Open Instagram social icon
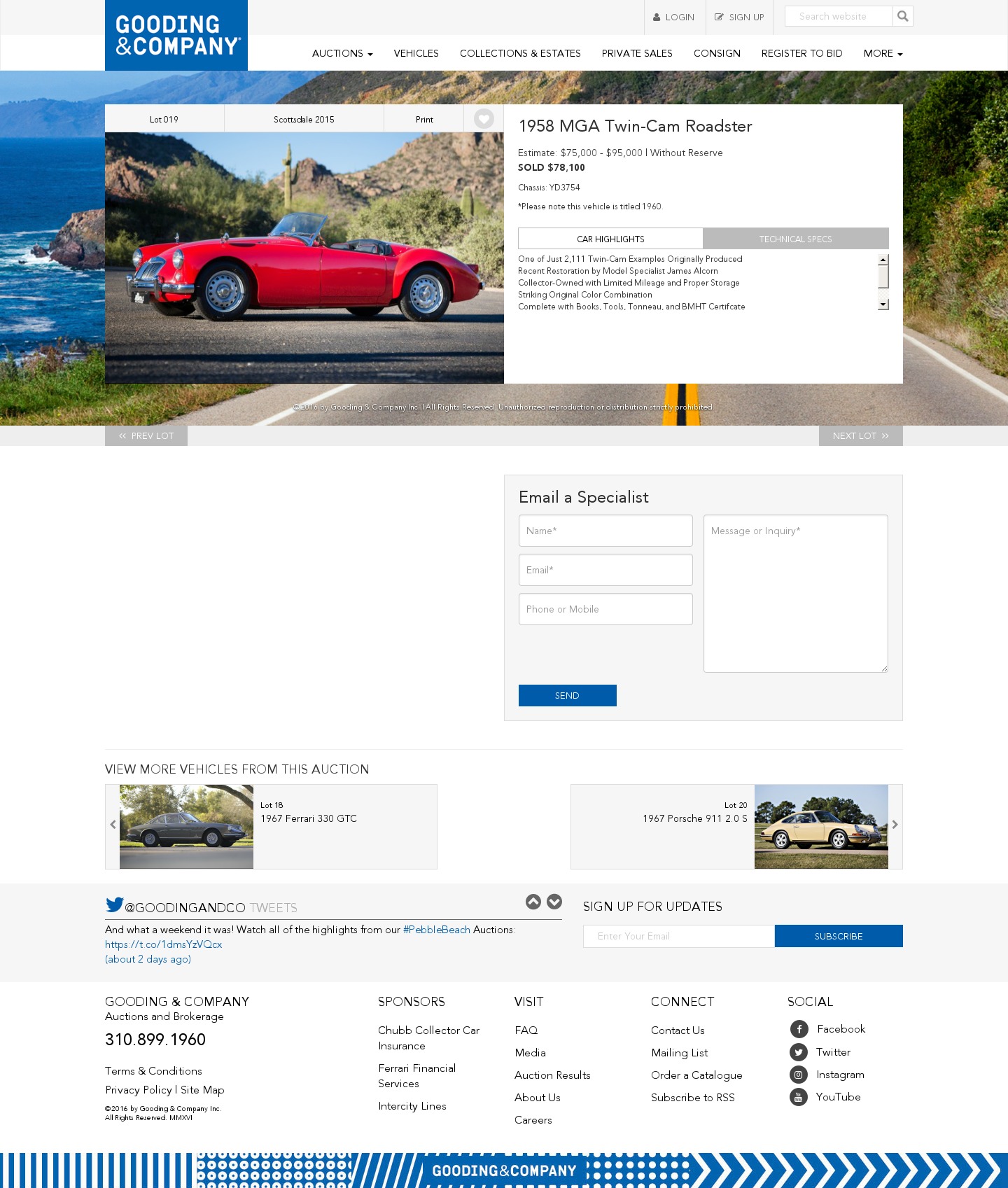Screen dimensions: 1008x1188 tap(799, 1075)
